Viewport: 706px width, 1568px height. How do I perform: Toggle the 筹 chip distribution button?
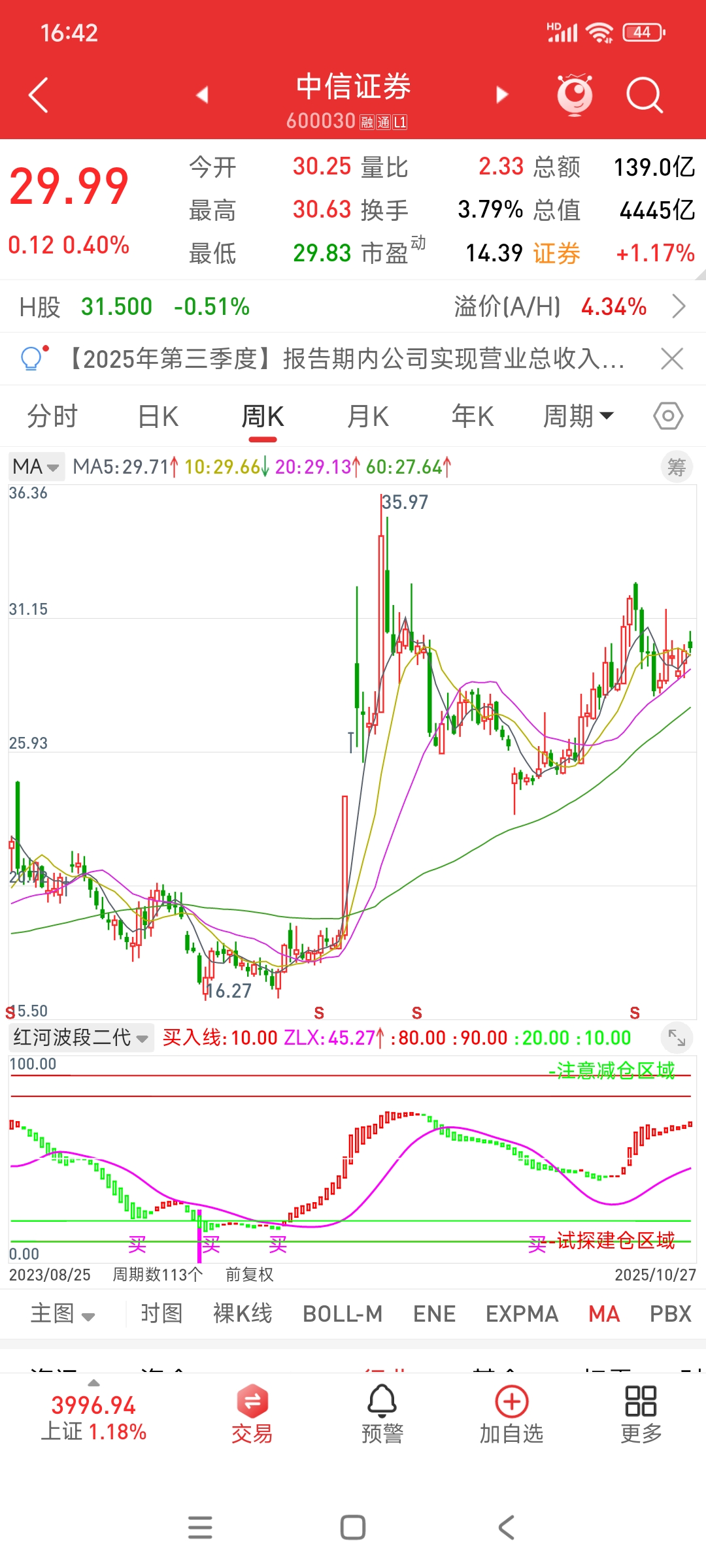pyautogui.click(x=677, y=467)
